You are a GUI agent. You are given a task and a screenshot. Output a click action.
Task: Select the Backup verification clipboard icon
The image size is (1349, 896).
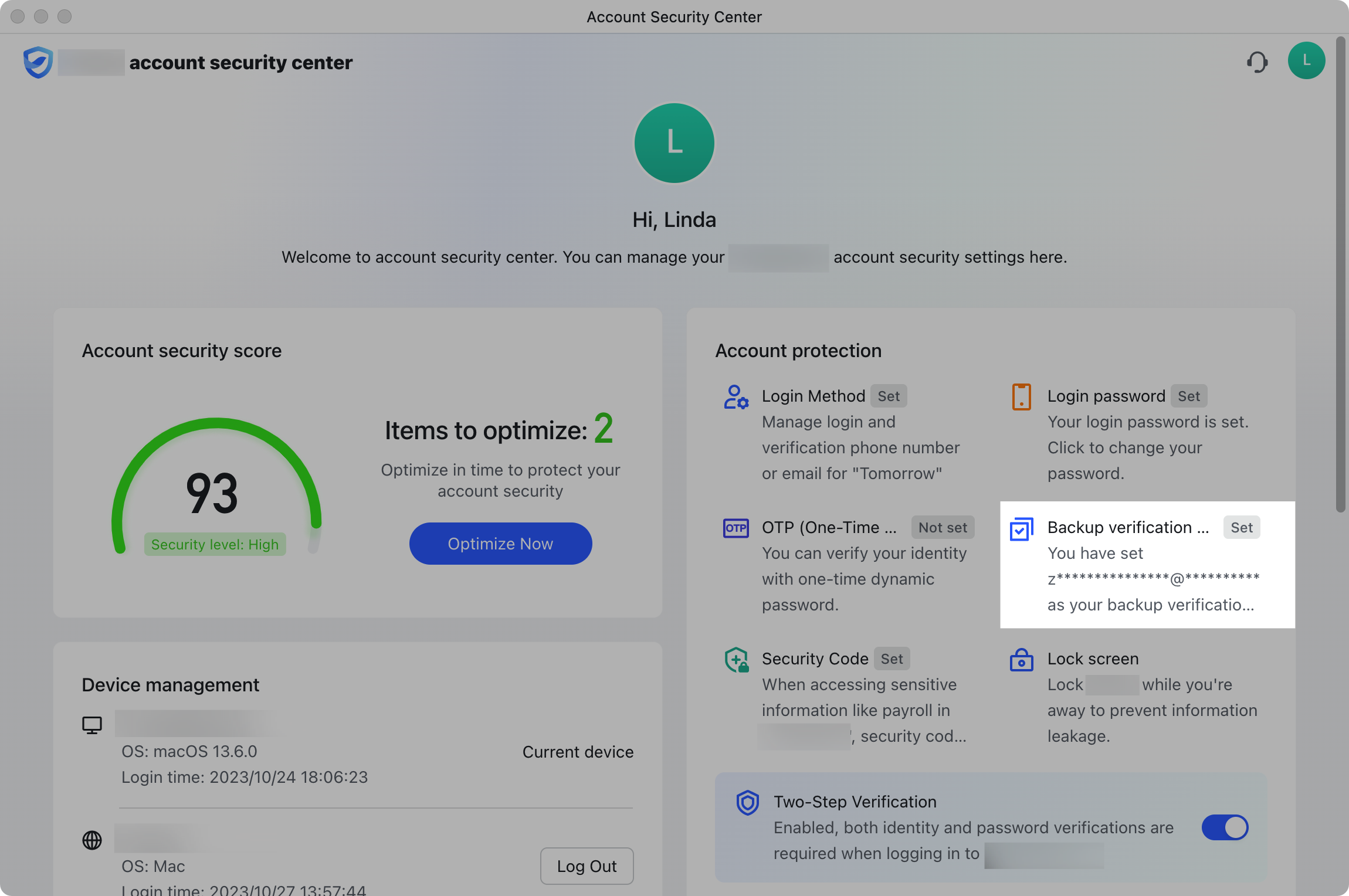coord(1021,529)
